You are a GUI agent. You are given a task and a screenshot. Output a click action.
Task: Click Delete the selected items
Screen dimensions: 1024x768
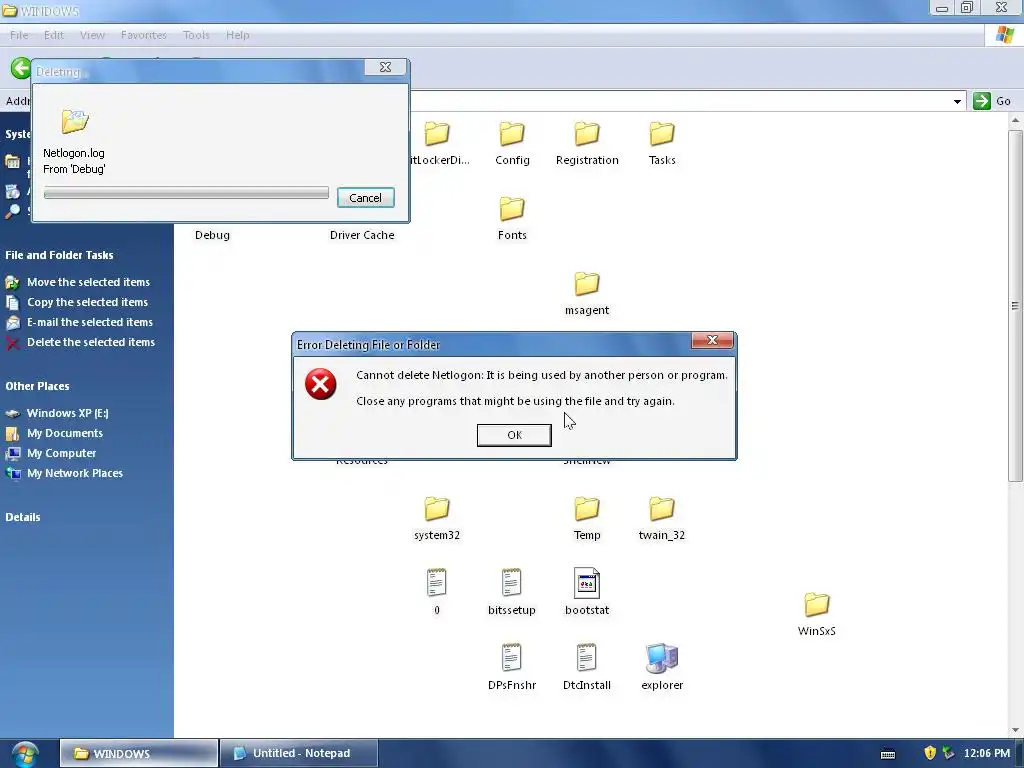[91, 342]
